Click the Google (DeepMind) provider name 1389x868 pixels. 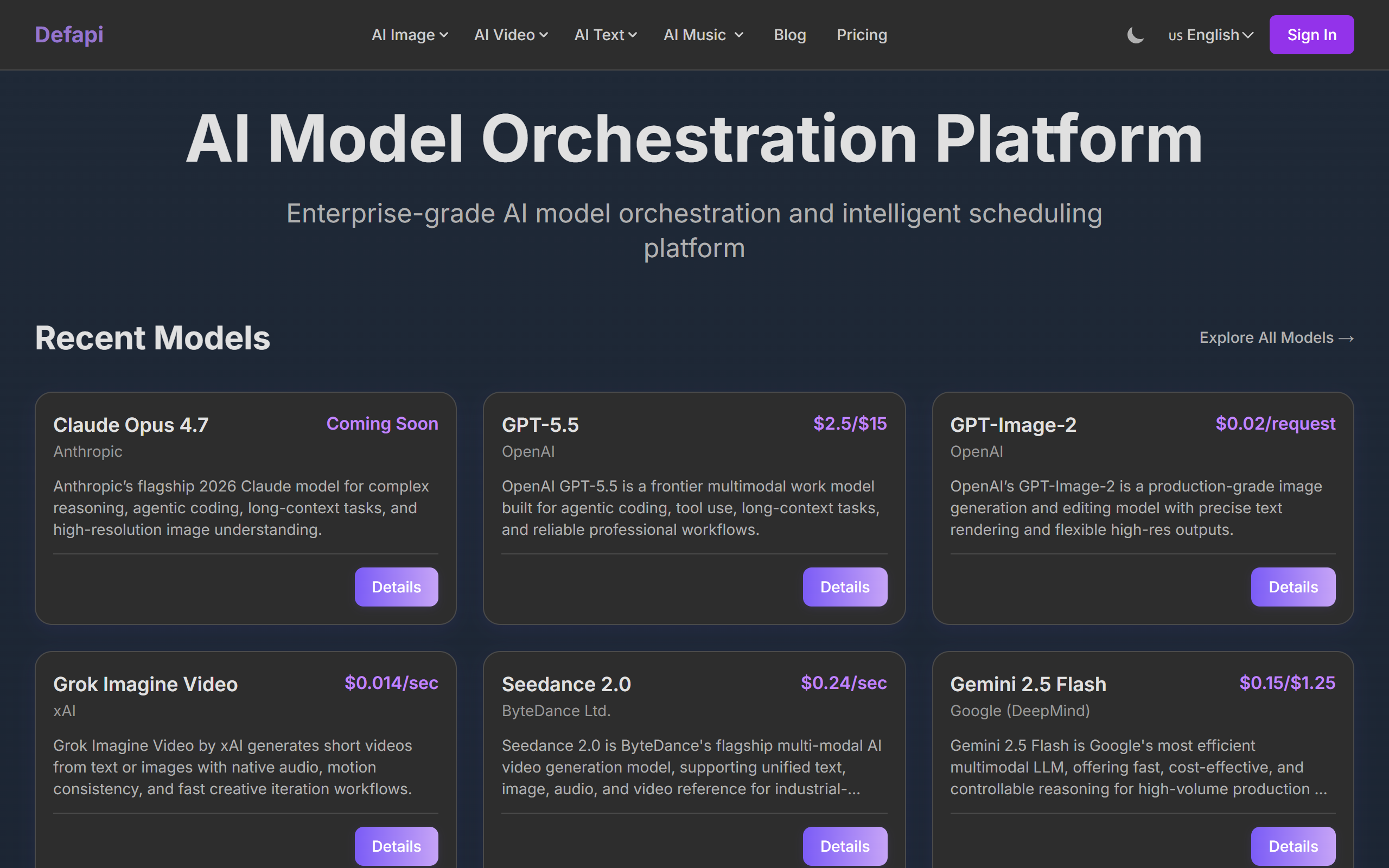pos(1020,711)
